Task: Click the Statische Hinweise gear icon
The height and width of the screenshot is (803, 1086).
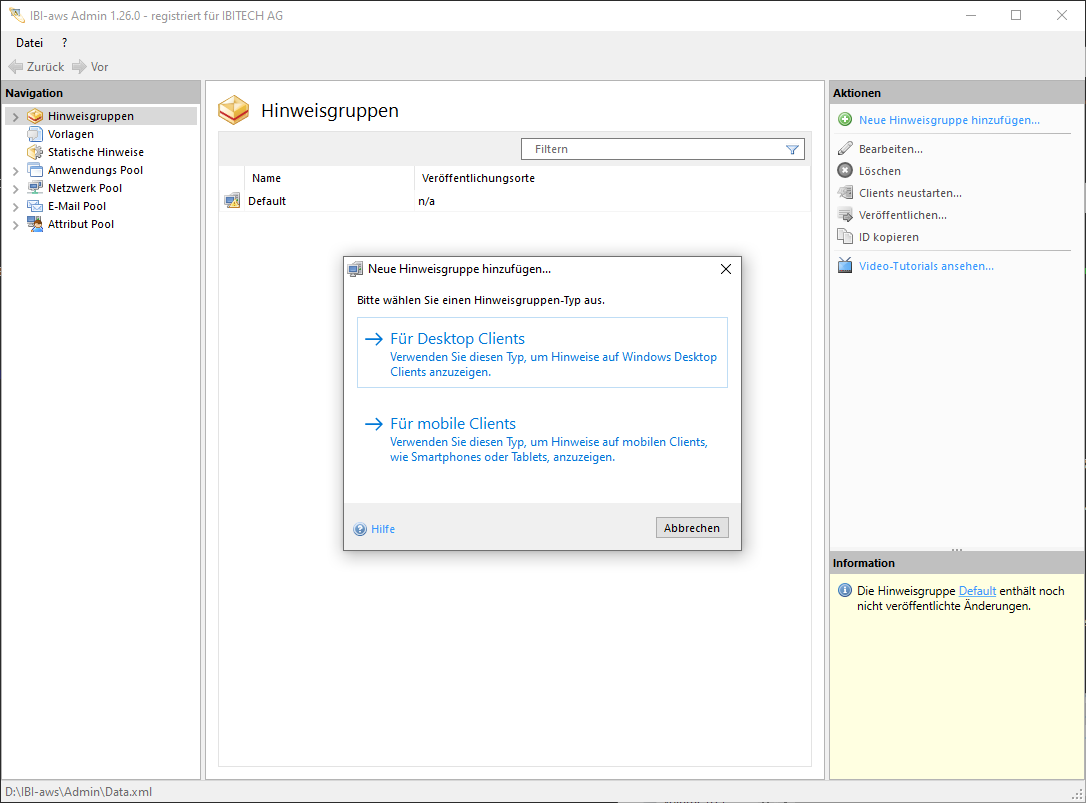Action: pyautogui.click(x=36, y=152)
